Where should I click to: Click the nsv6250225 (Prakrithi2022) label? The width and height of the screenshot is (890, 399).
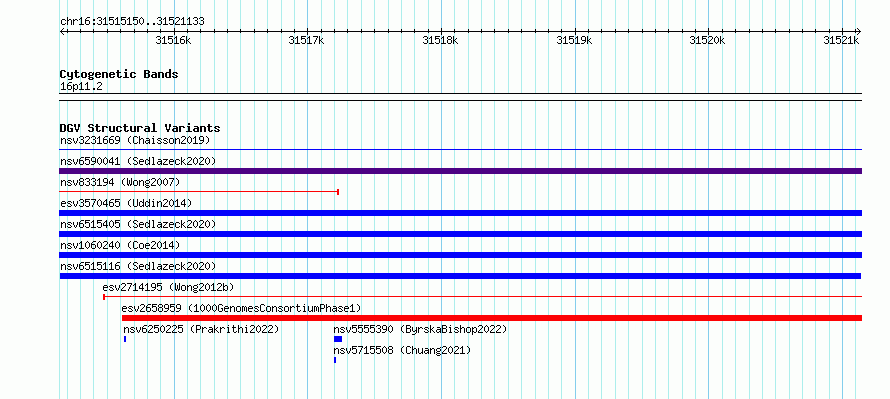pyautogui.click(x=201, y=329)
